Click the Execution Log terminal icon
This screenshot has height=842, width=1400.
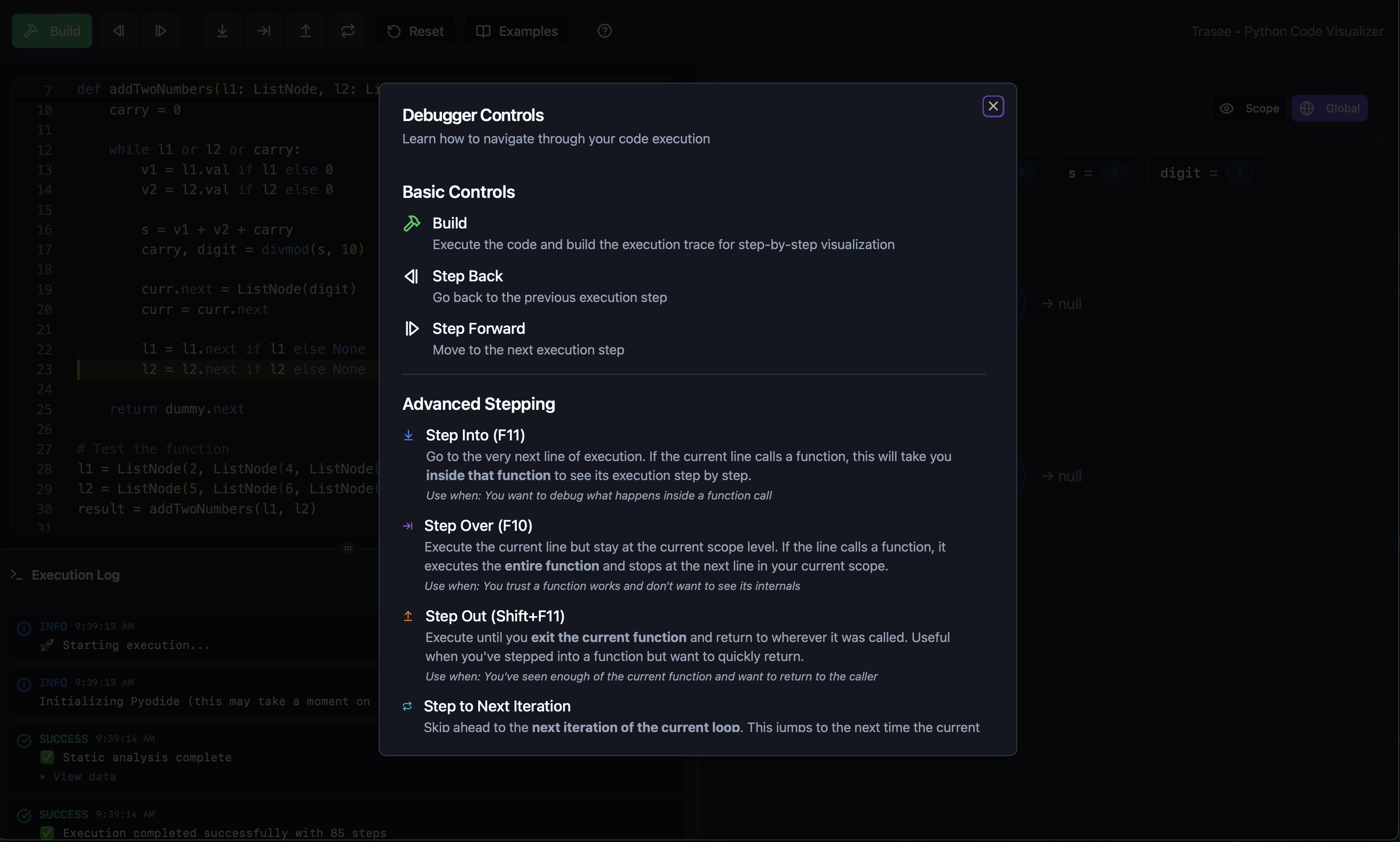tap(17, 575)
